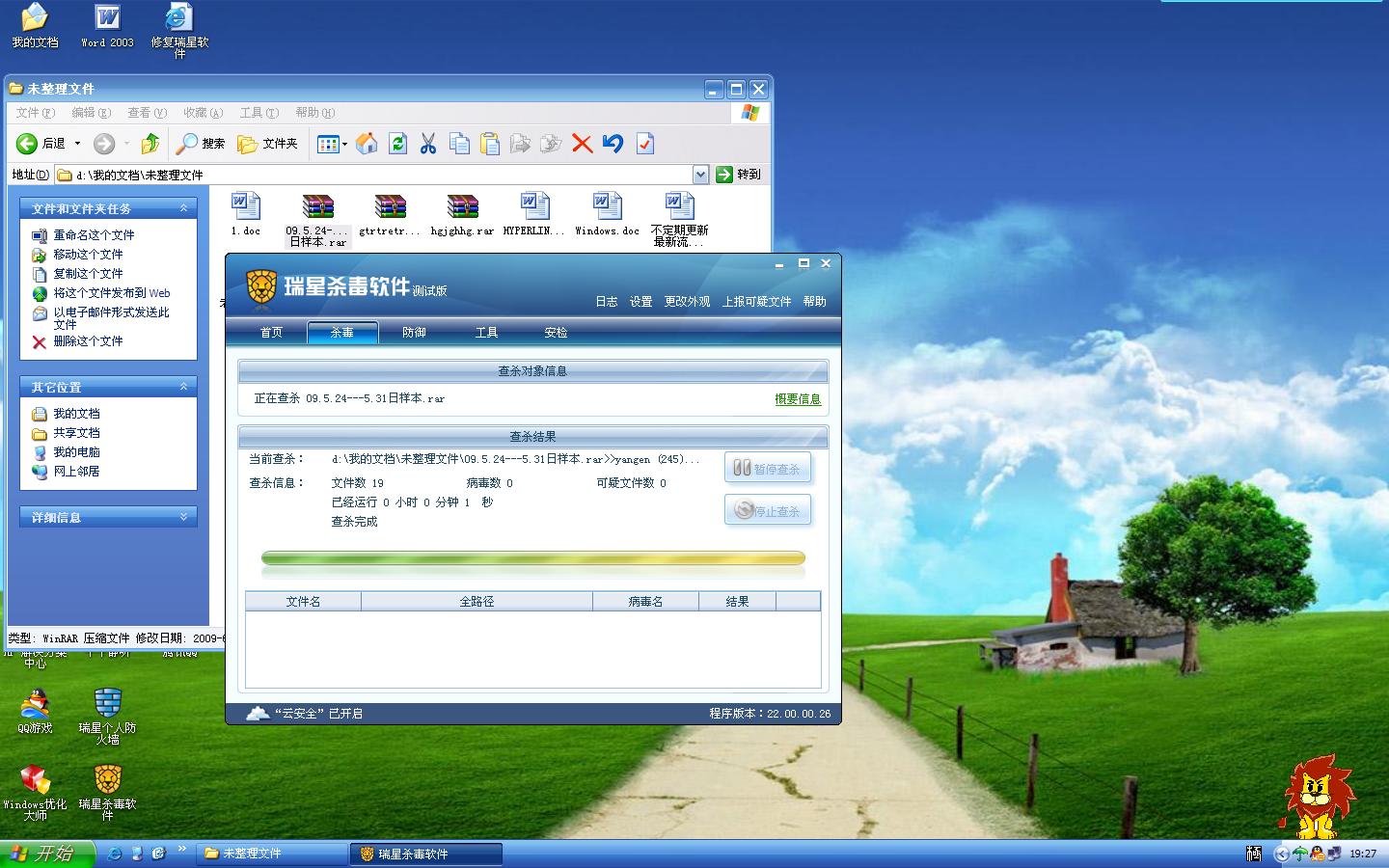Select the gtrtretr rar archive icon

[x=390, y=206]
